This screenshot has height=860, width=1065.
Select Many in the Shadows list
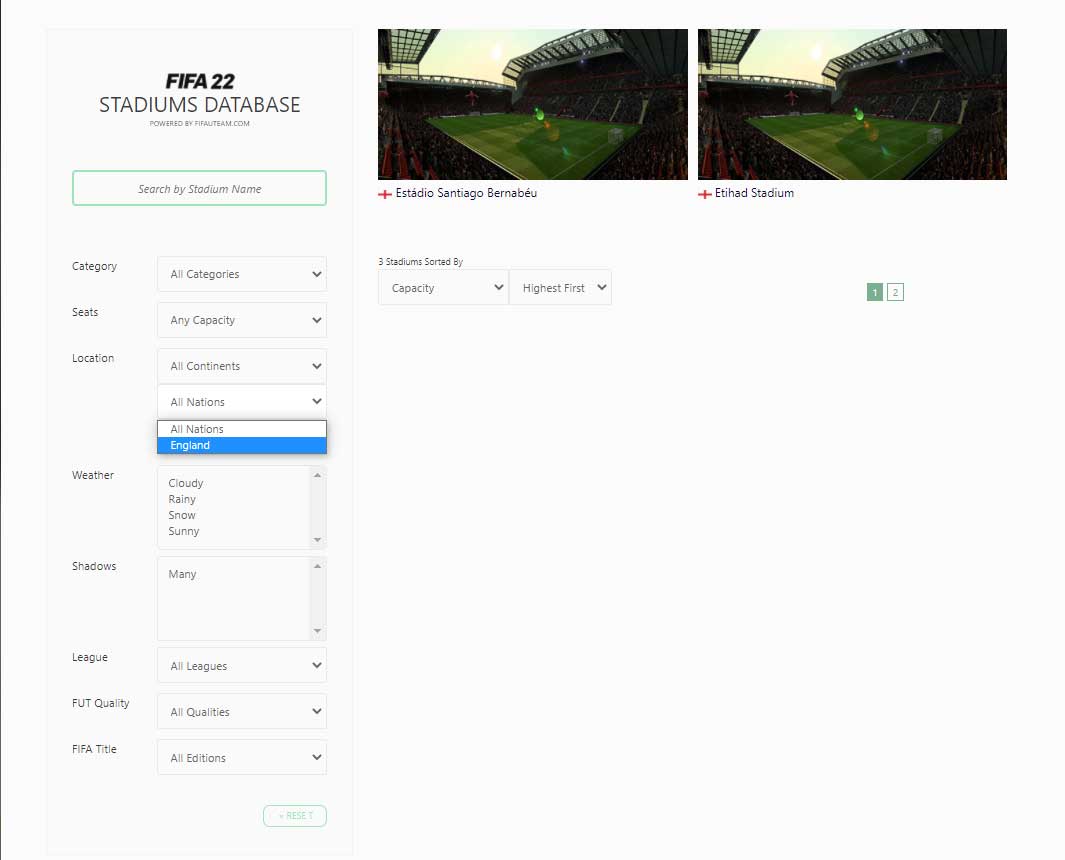tap(183, 574)
